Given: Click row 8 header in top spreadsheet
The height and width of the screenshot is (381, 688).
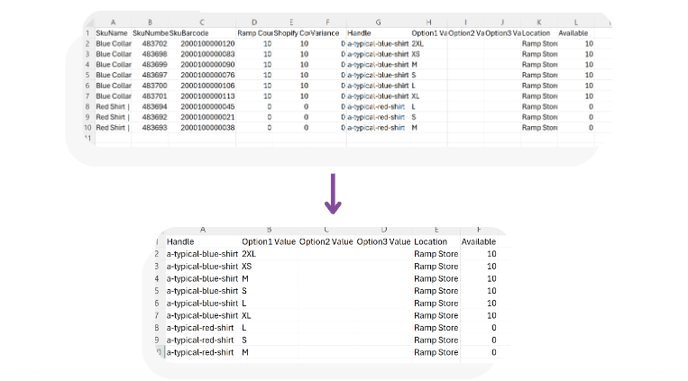Looking at the screenshot, I should [x=88, y=107].
